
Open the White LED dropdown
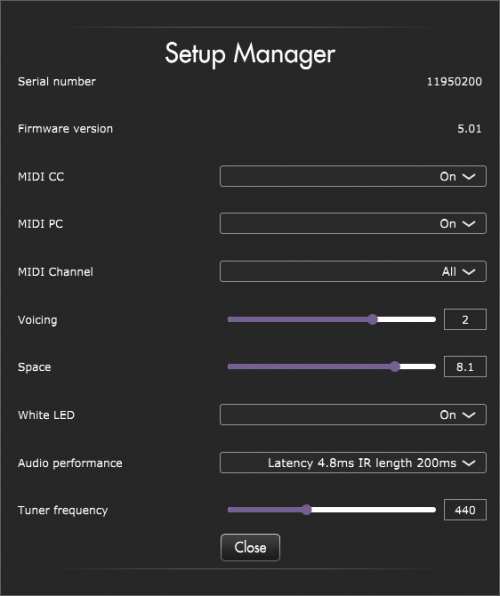coord(353,414)
